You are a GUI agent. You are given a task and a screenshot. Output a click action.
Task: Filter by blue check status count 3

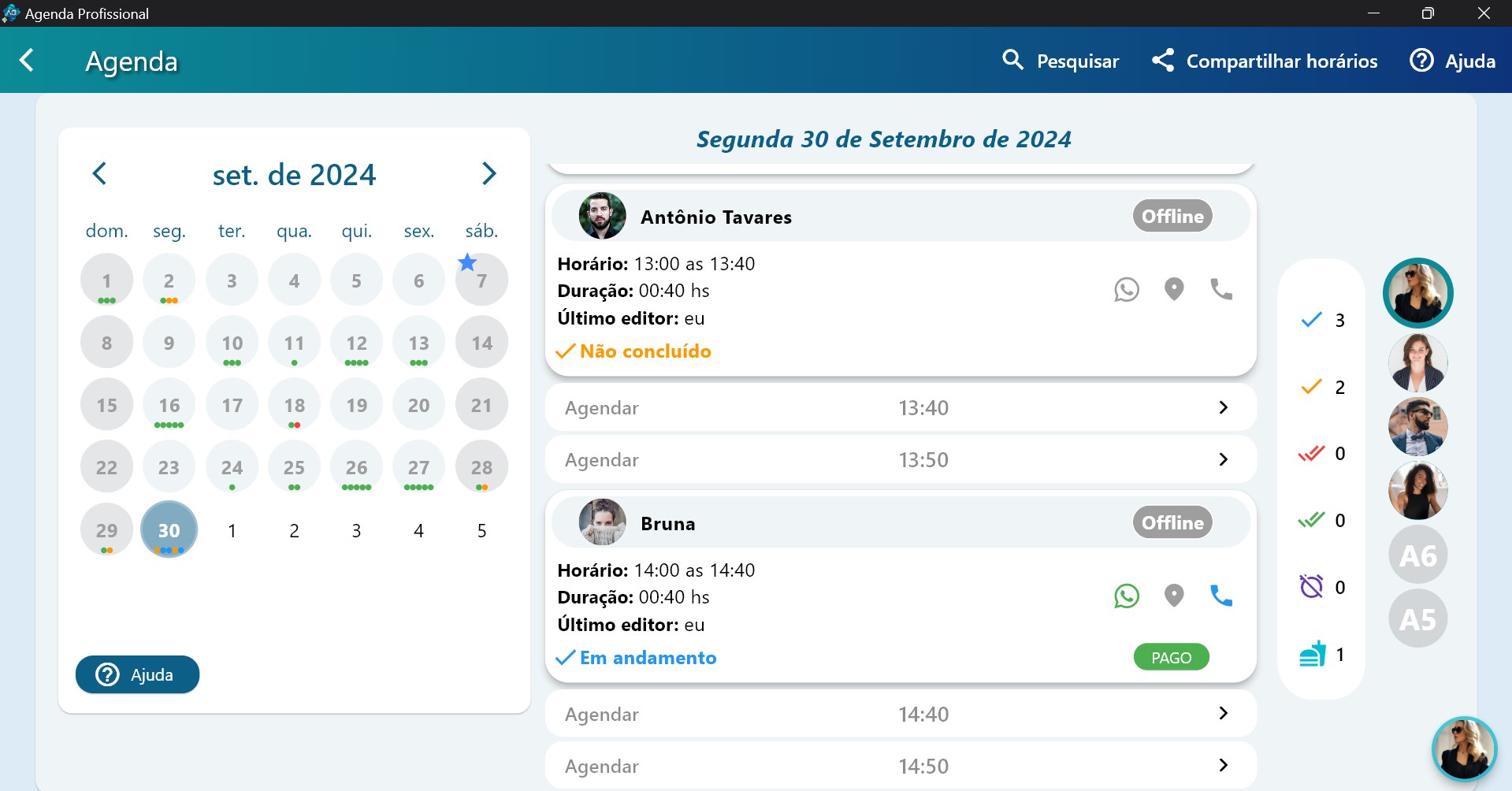(x=1322, y=320)
